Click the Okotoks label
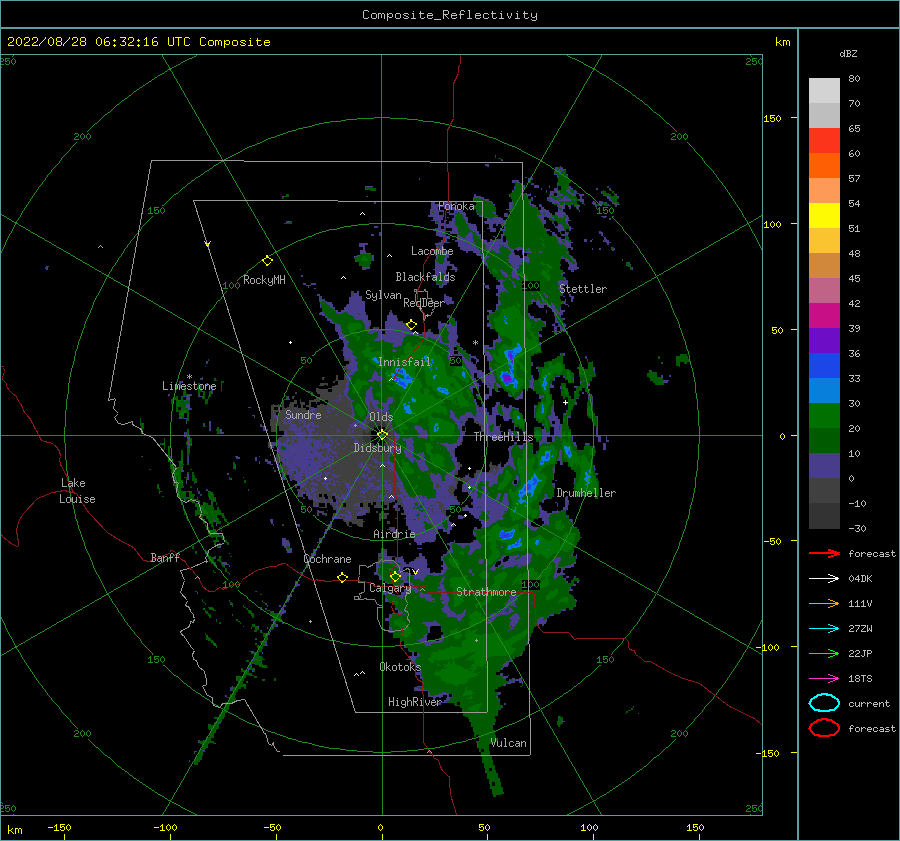The image size is (900, 841). 400,667
